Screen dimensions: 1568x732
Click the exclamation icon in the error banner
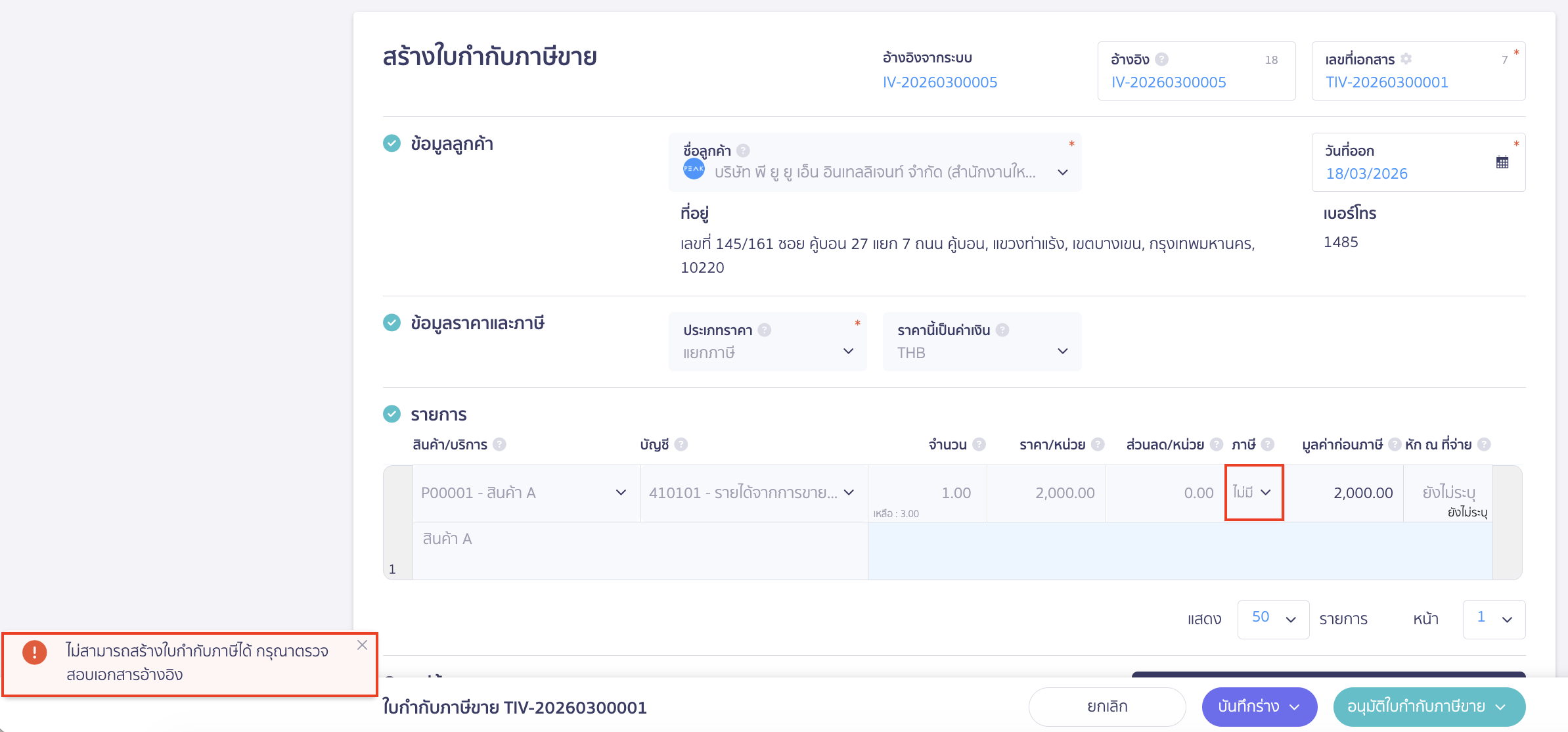click(34, 652)
